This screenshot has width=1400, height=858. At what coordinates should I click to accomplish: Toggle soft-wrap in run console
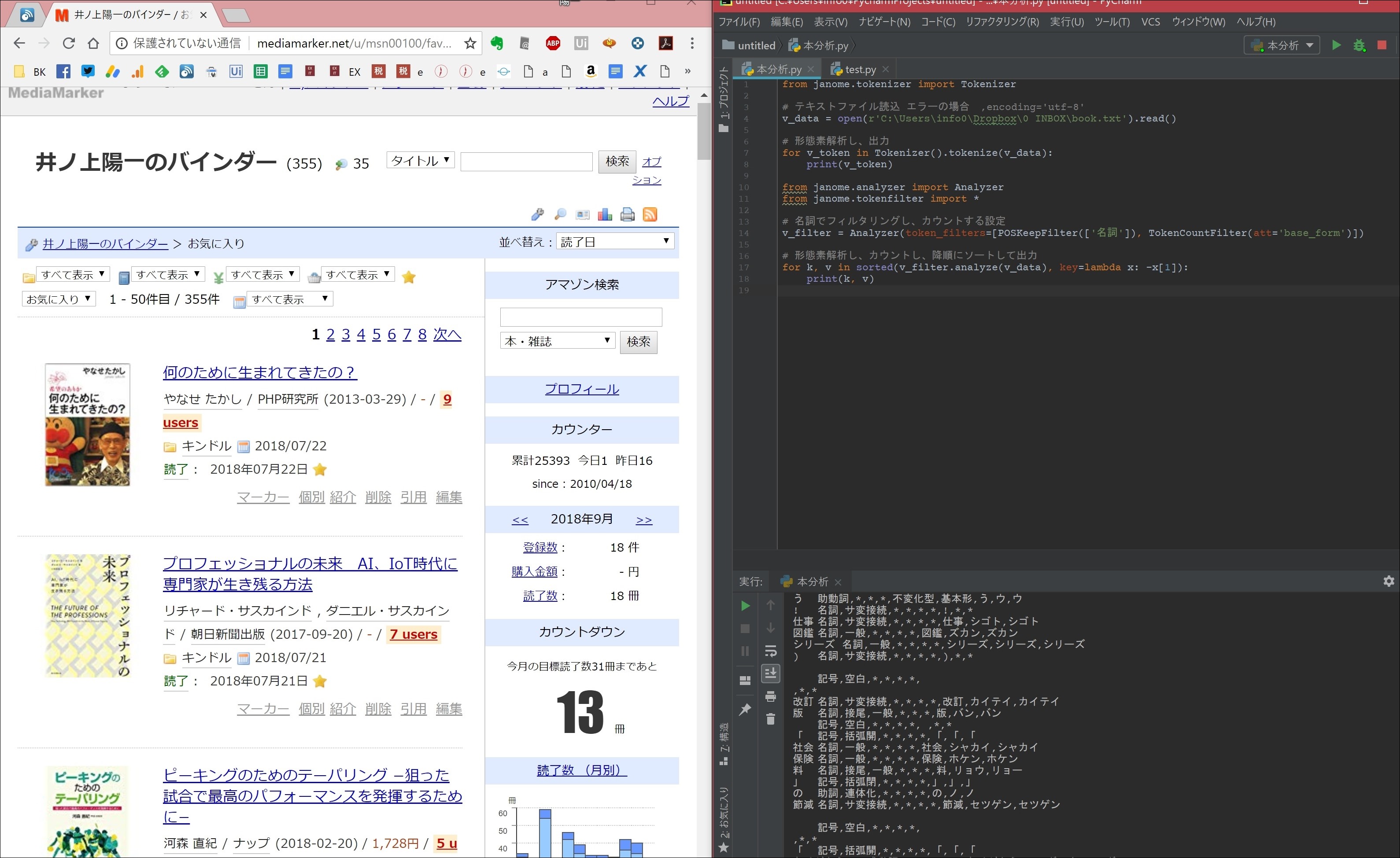(x=770, y=651)
